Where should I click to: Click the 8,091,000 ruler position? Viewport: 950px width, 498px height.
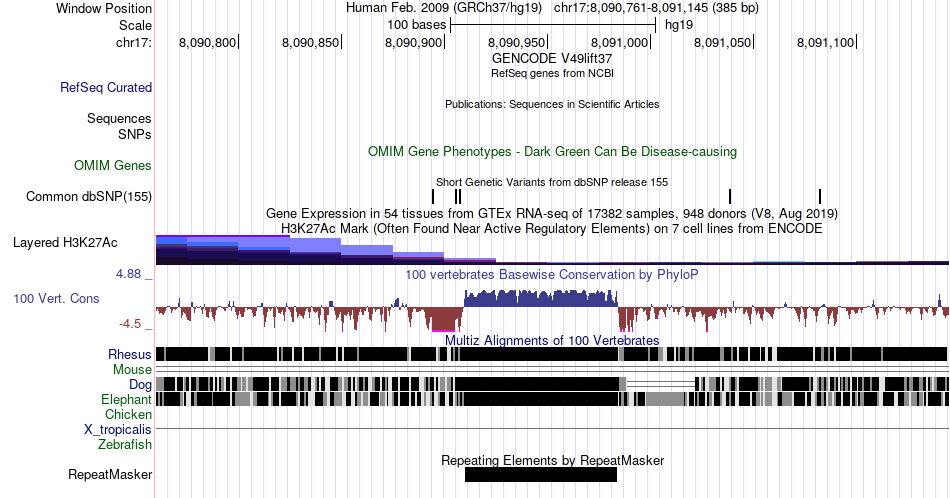pyautogui.click(x=619, y=42)
